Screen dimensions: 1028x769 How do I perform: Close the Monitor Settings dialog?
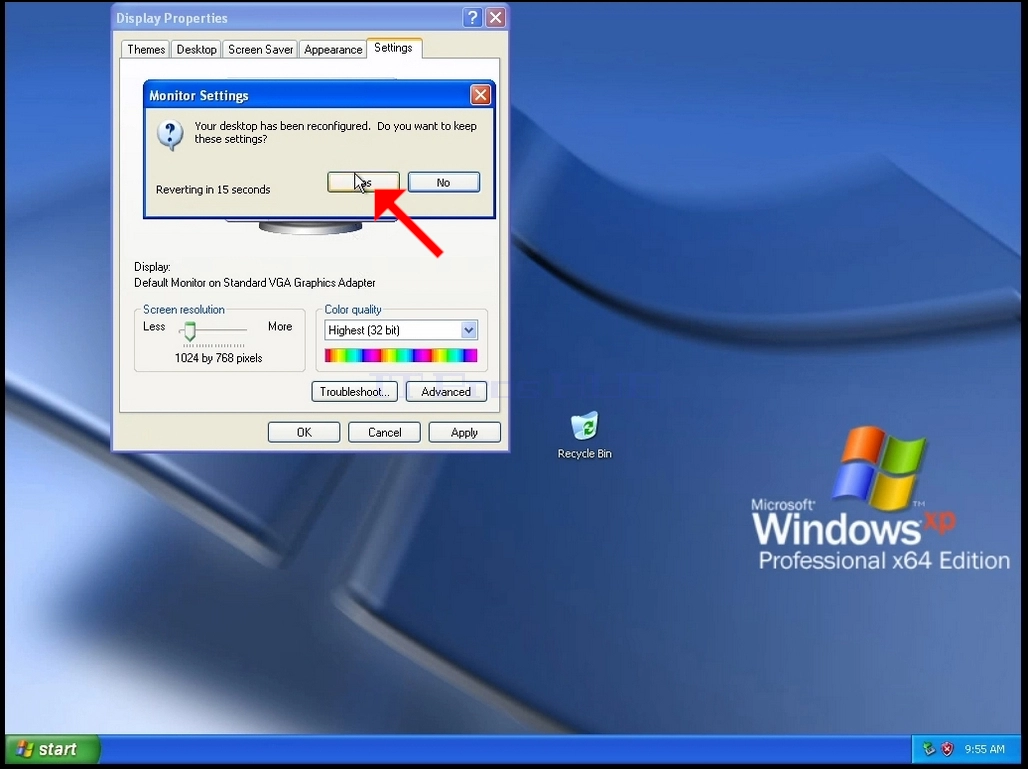coord(481,95)
